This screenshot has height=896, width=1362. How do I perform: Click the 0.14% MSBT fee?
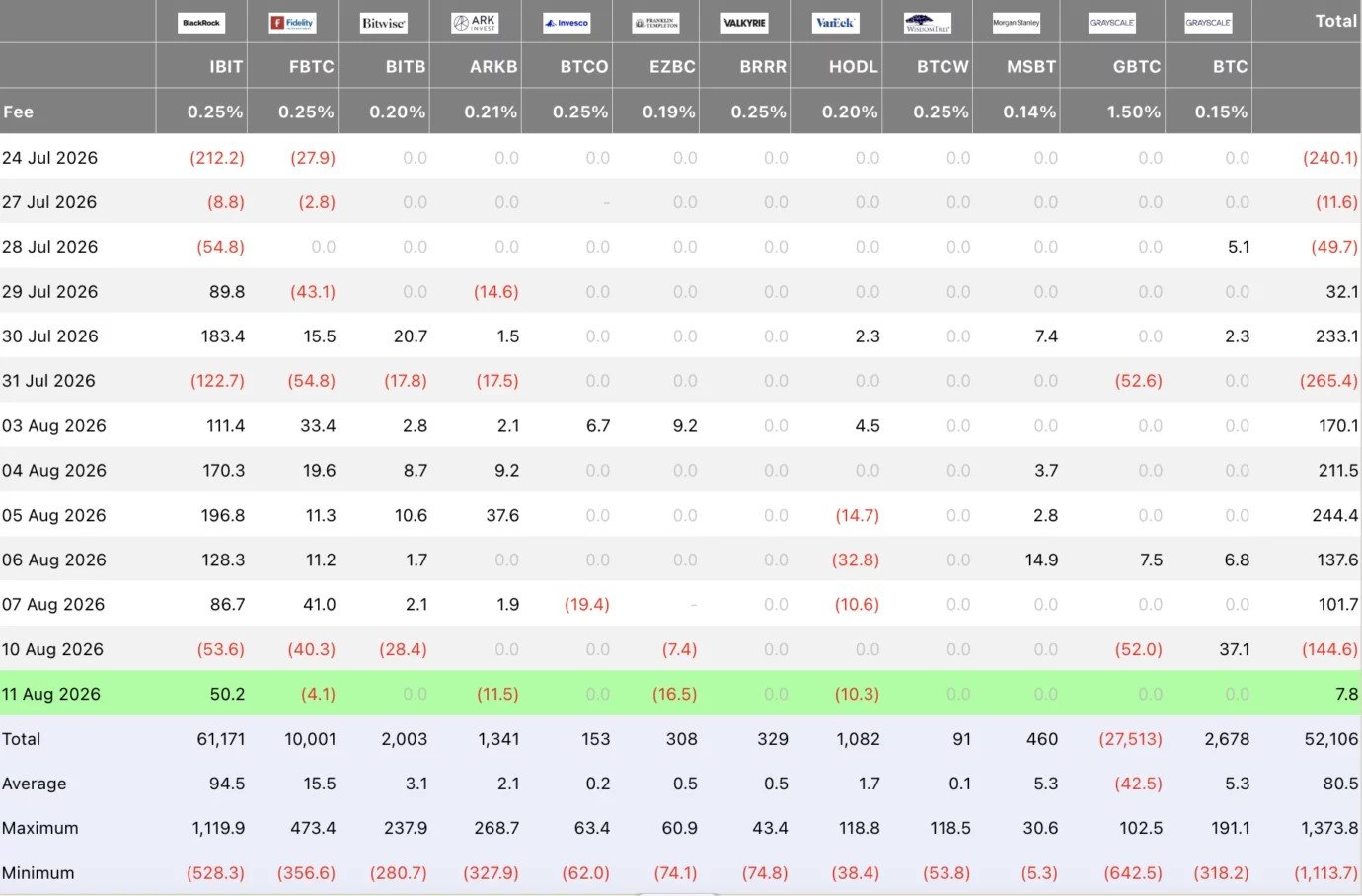pyautogui.click(x=1029, y=112)
